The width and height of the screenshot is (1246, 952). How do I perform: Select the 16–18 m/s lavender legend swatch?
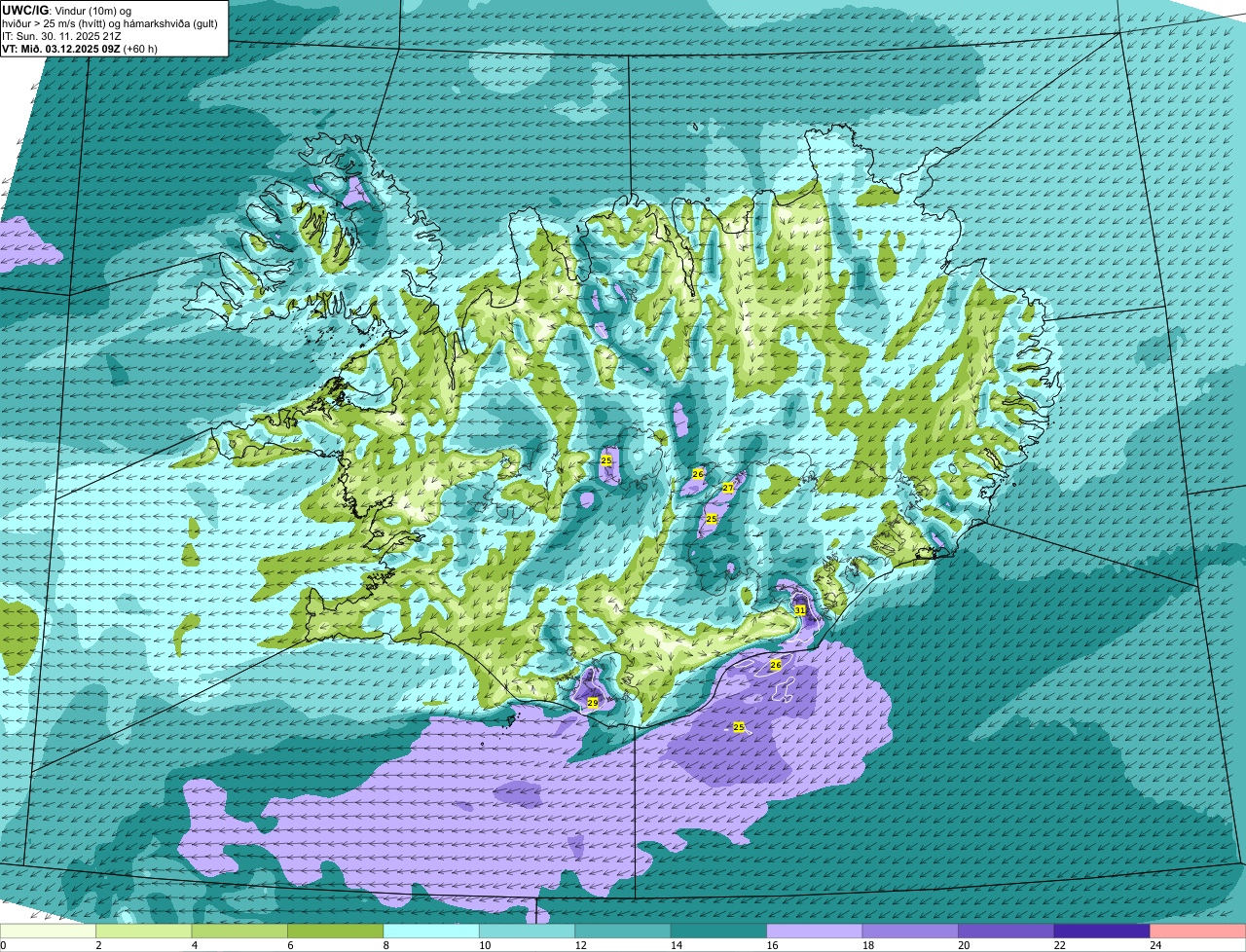[815, 932]
